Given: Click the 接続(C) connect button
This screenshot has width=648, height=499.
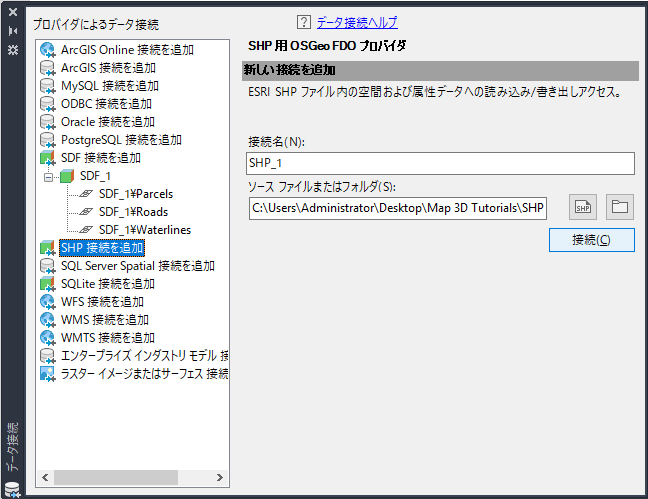Looking at the screenshot, I should pyautogui.click(x=591, y=240).
